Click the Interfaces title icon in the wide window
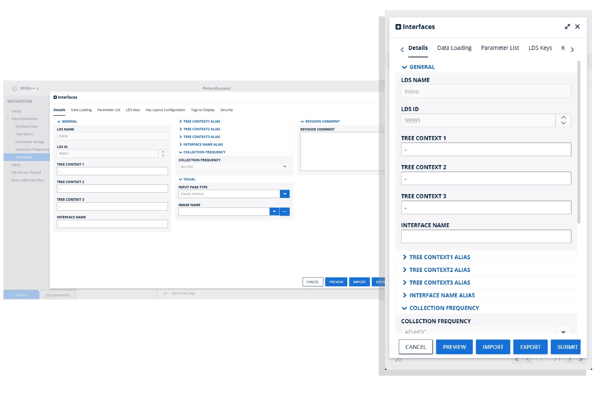This screenshot has height=400, width=600. click(55, 97)
